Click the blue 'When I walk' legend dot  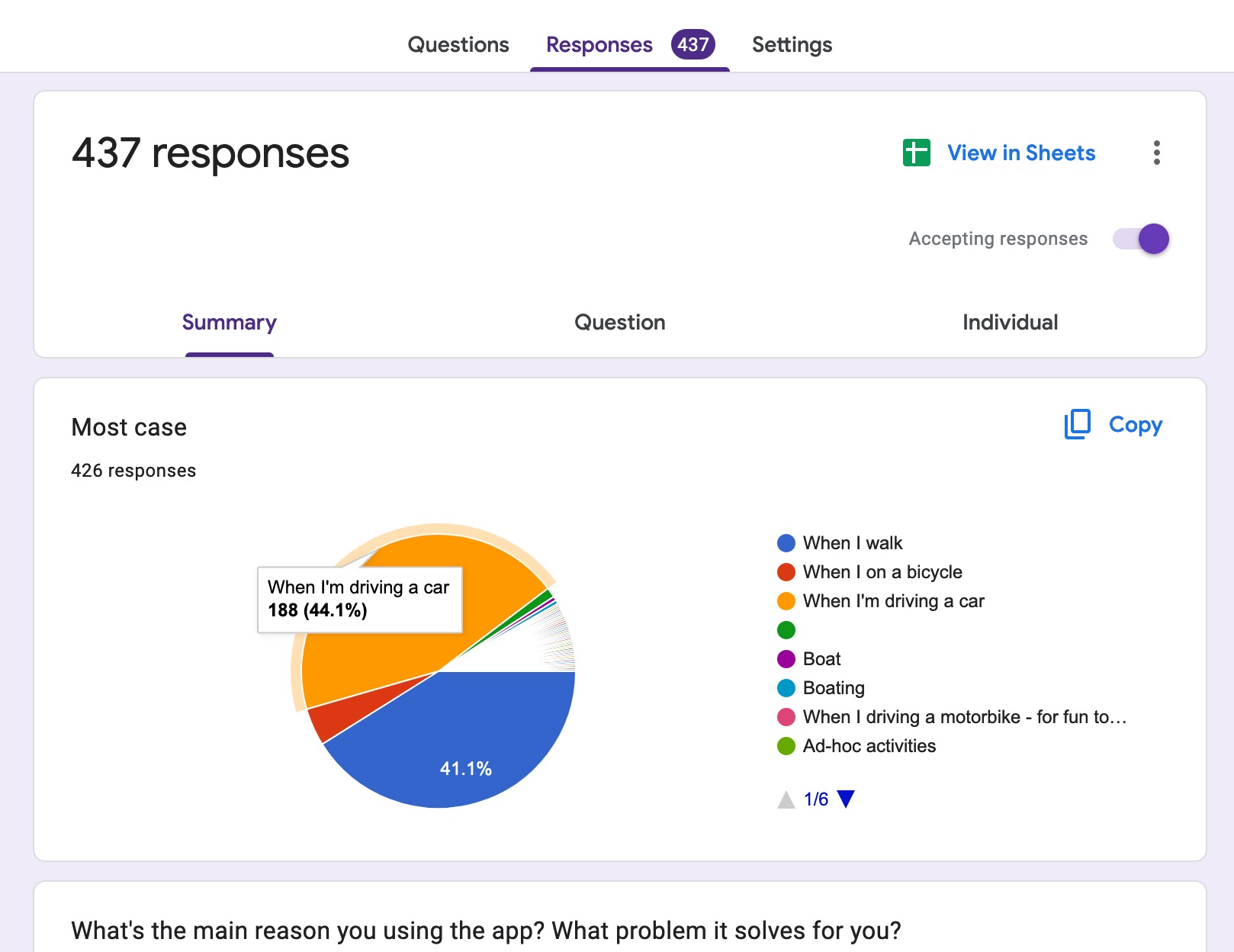[786, 543]
